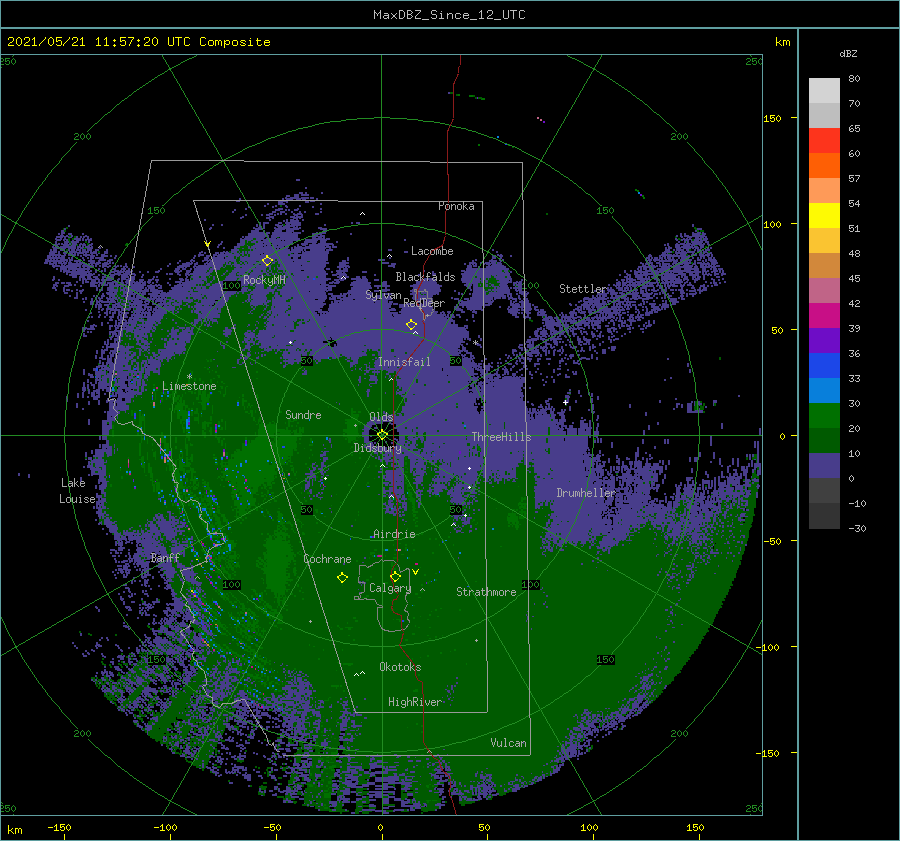Viewport: 900px width, 841px height.
Task: Click the Limestone label
Action: pyautogui.click(x=189, y=386)
